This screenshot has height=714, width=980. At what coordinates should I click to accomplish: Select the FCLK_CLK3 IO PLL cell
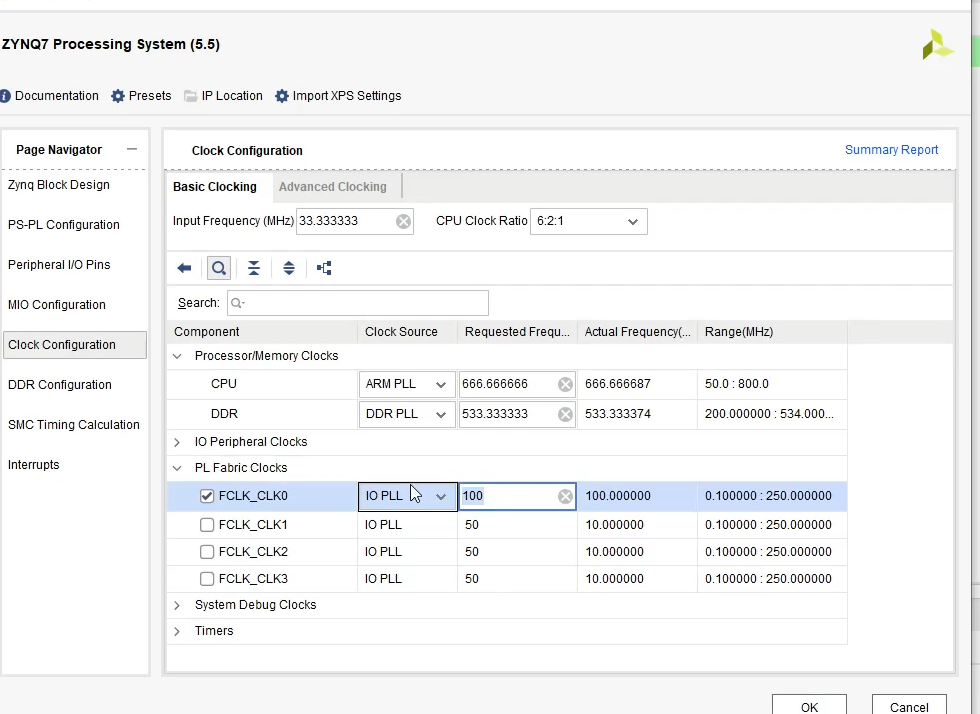tap(408, 579)
